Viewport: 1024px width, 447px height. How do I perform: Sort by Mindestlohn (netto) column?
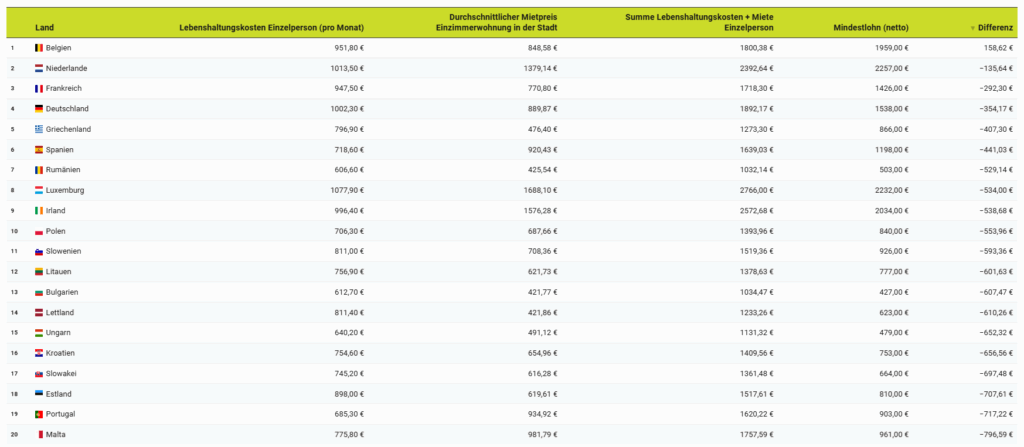[x=870, y=28]
